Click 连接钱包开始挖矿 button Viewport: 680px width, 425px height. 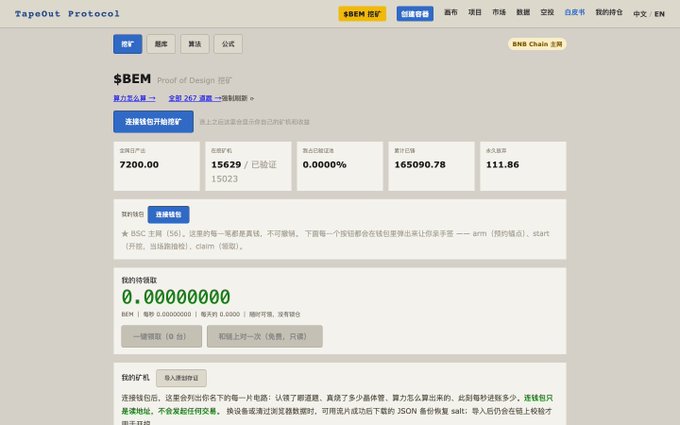154,122
